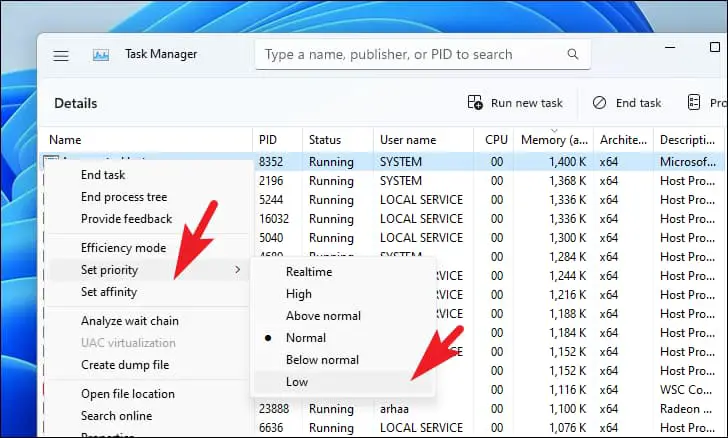Minimize the Task Manager window
This screenshot has height=438, width=728.
point(670,47)
